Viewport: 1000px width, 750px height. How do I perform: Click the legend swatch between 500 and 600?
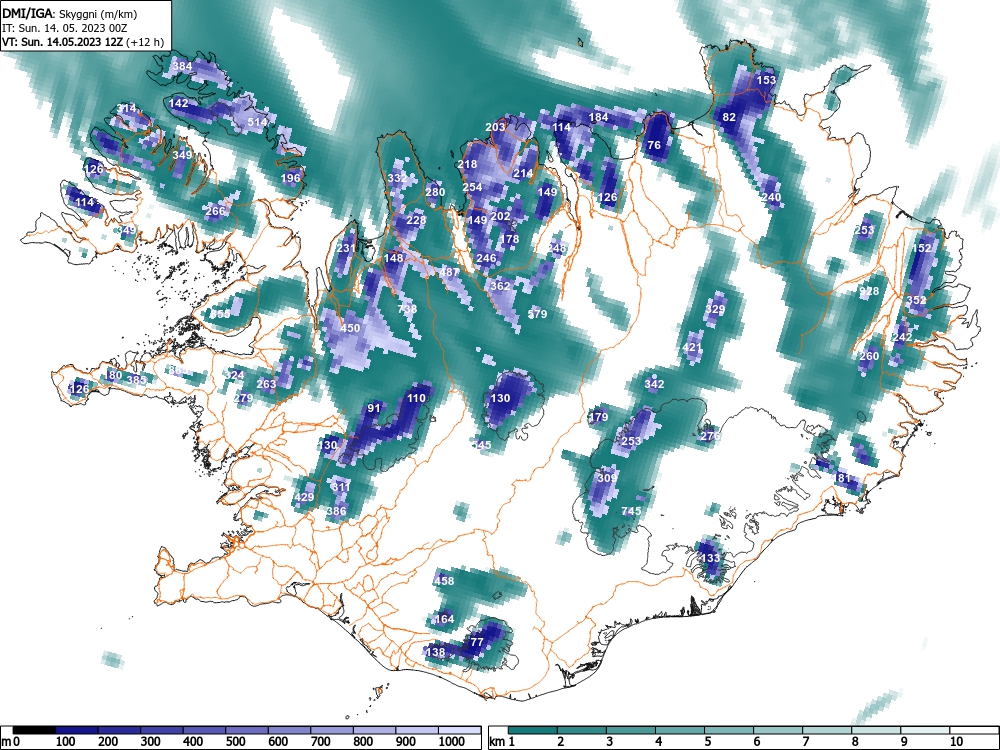pyautogui.click(x=247, y=730)
